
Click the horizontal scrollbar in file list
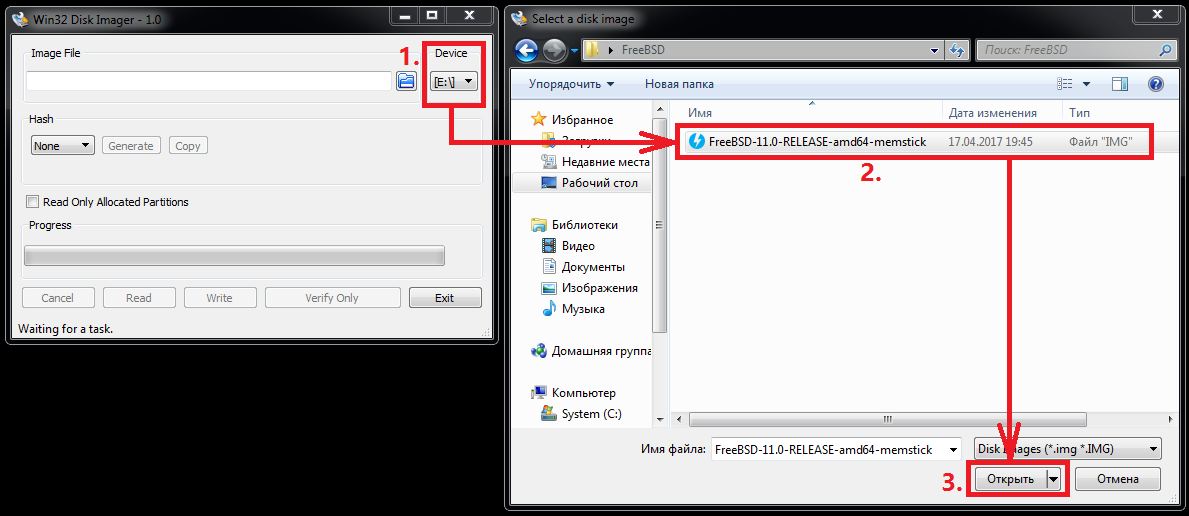pyautogui.click(x=887, y=420)
